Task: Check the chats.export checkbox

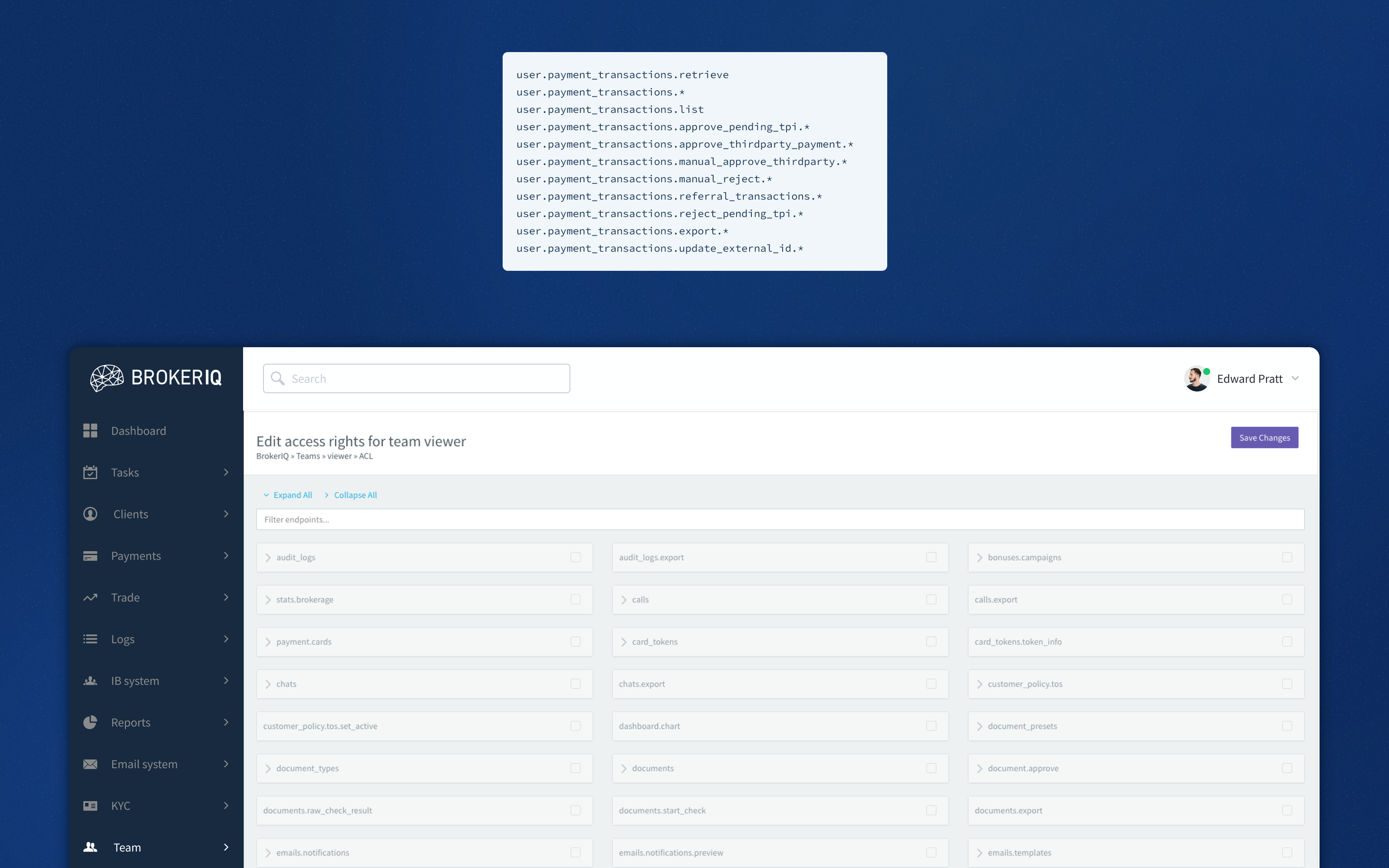Action: (931, 684)
